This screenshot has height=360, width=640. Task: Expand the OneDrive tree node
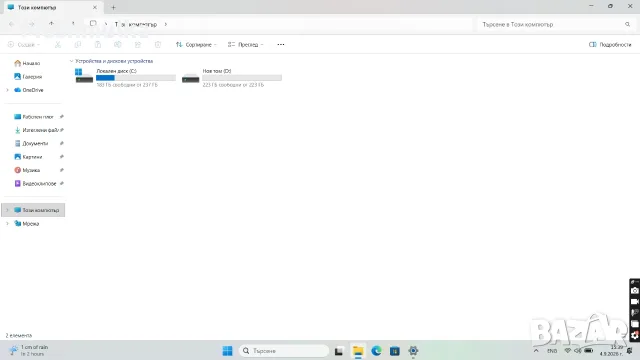tap(7, 90)
